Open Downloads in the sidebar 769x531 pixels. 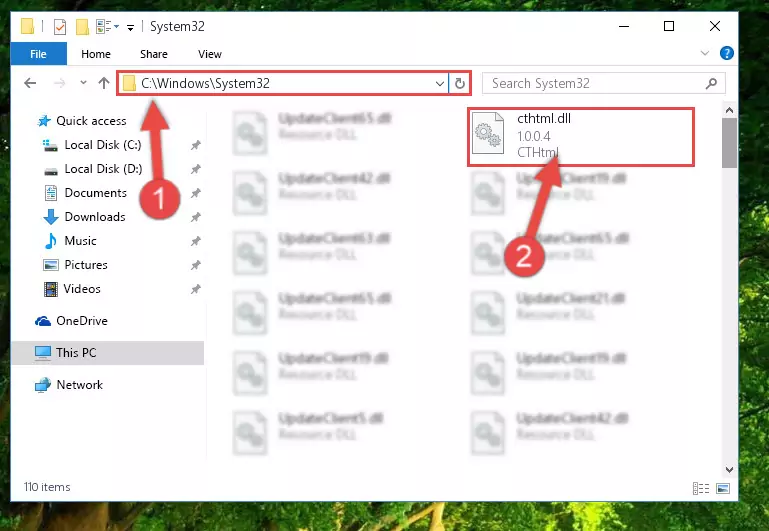84,217
